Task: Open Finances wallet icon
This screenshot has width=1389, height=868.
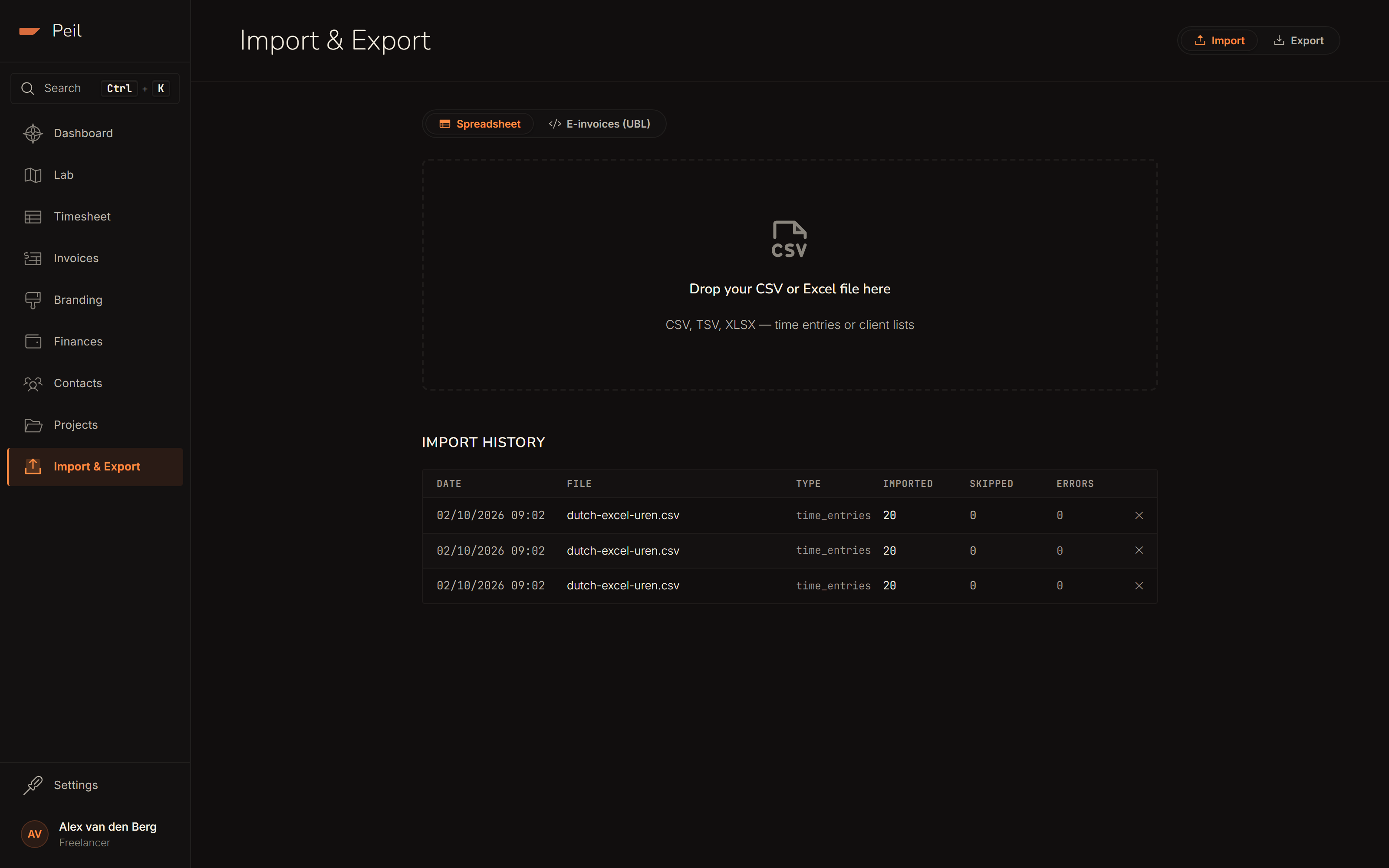Action: click(33, 342)
